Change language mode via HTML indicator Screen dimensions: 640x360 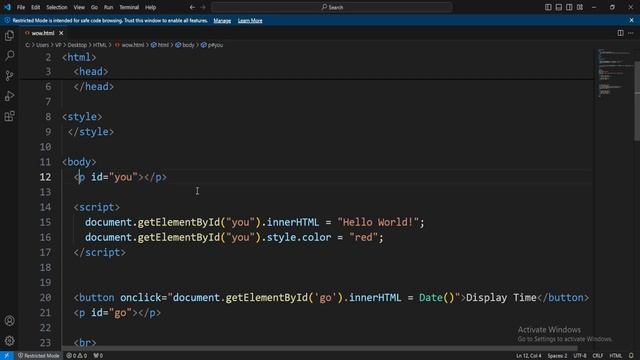[x=616, y=356]
